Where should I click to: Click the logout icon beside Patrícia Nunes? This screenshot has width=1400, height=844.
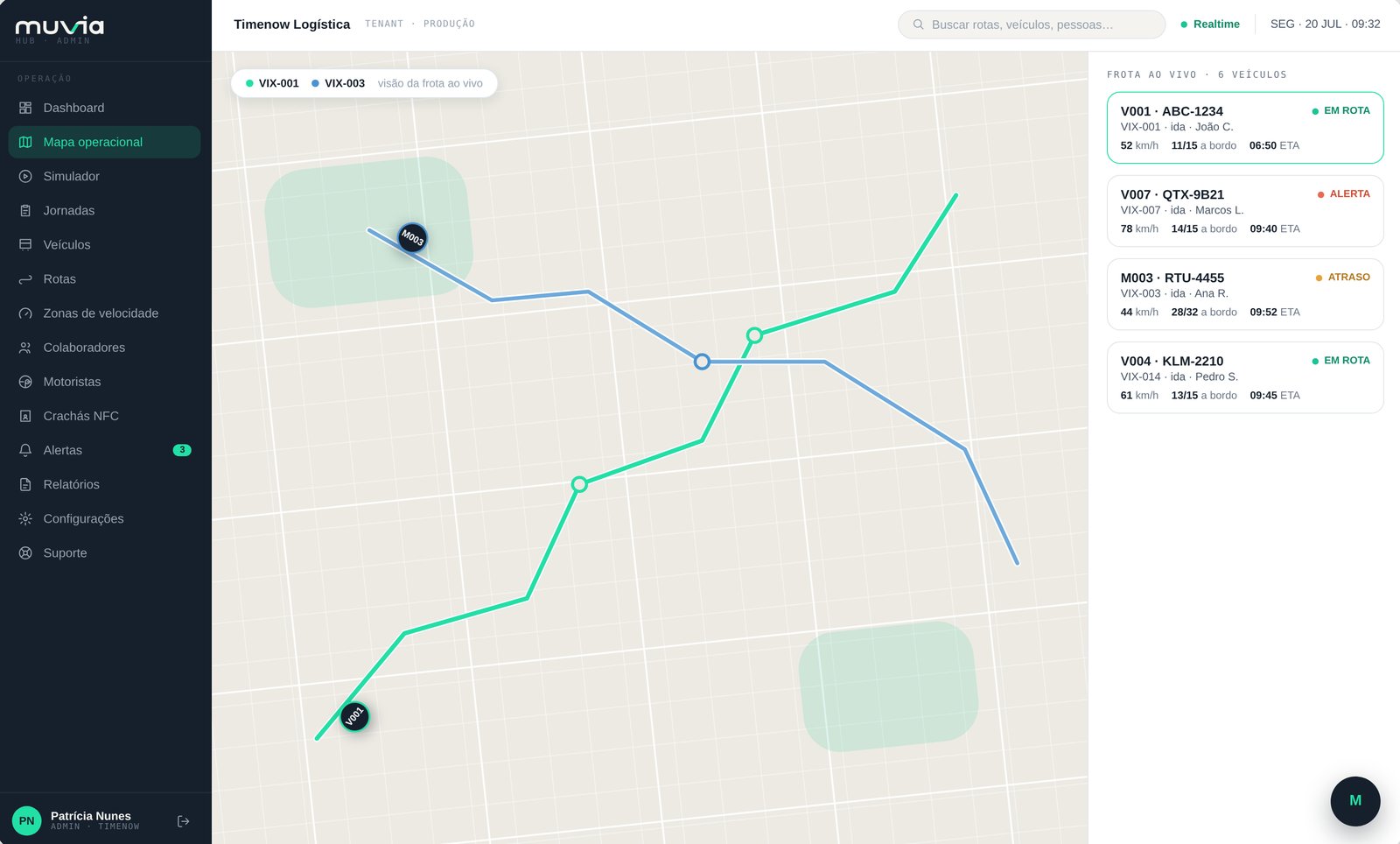[x=183, y=821]
